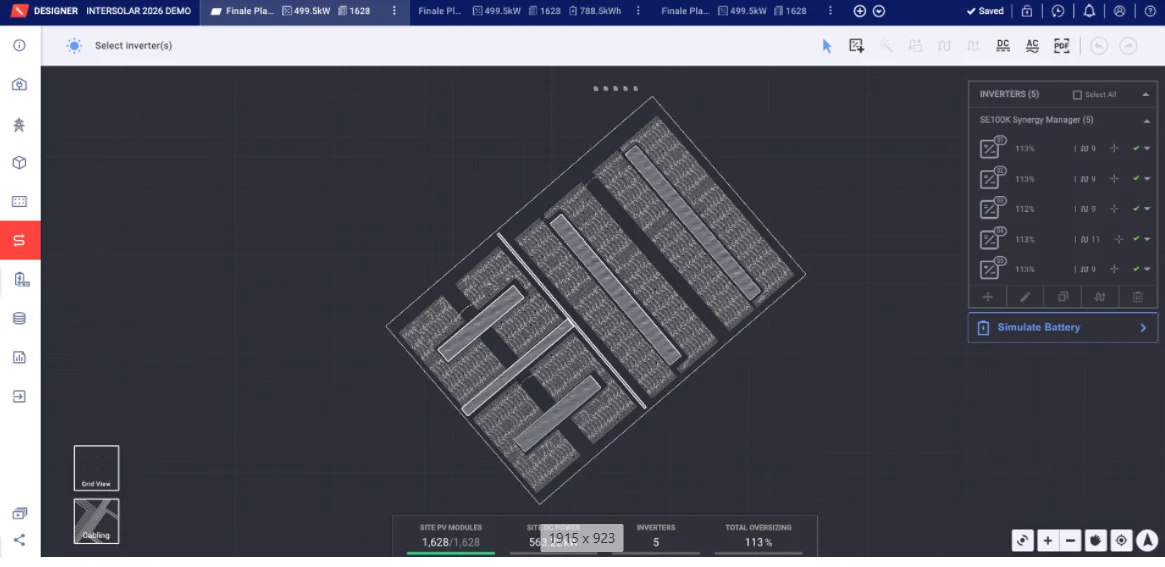This screenshot has width=1165, height=567.
Task: Click the north compass arrow control
Action: click(1147, 540)
